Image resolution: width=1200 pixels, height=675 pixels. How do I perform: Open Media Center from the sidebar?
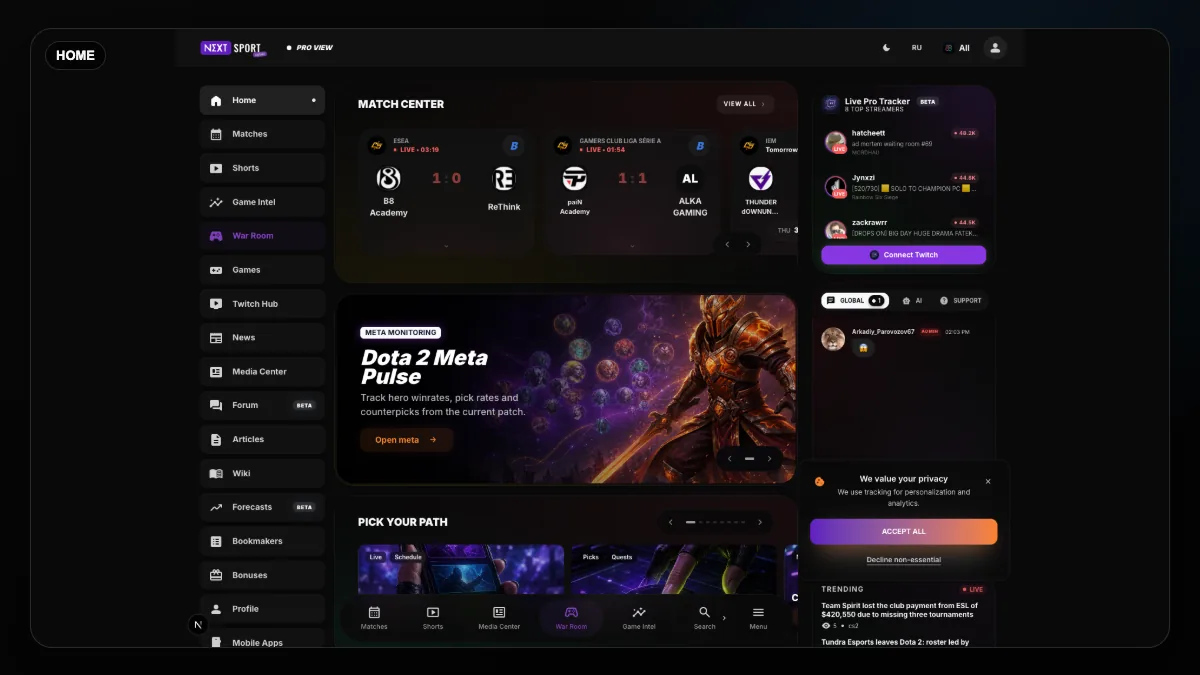click(262, 372)
